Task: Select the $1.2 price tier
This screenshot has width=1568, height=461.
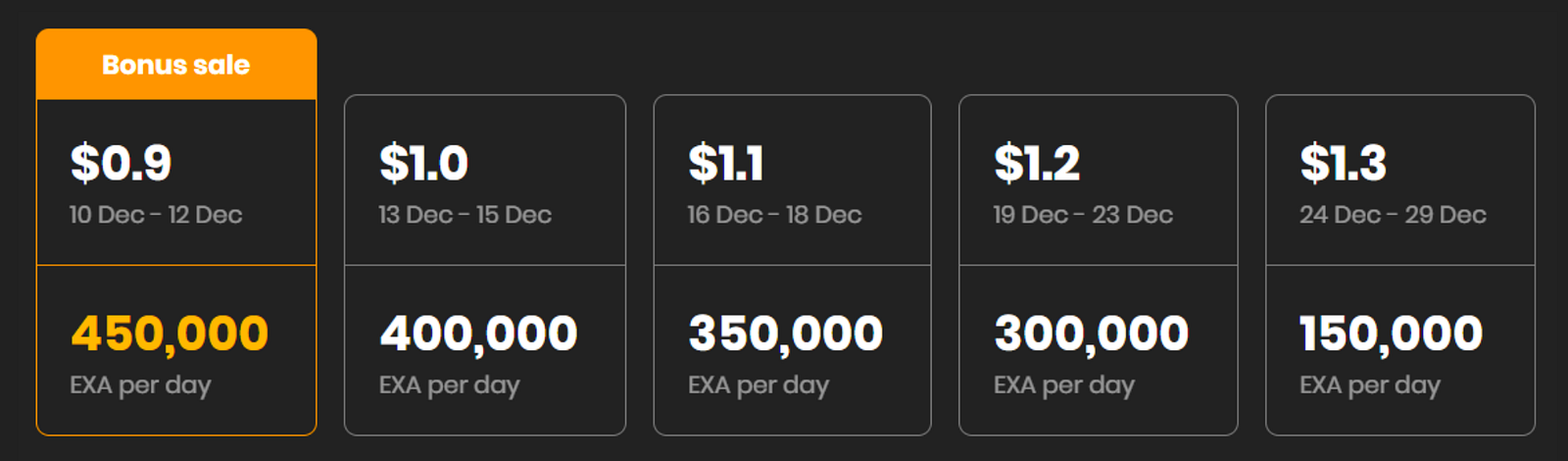Action: pos(1037,163)
